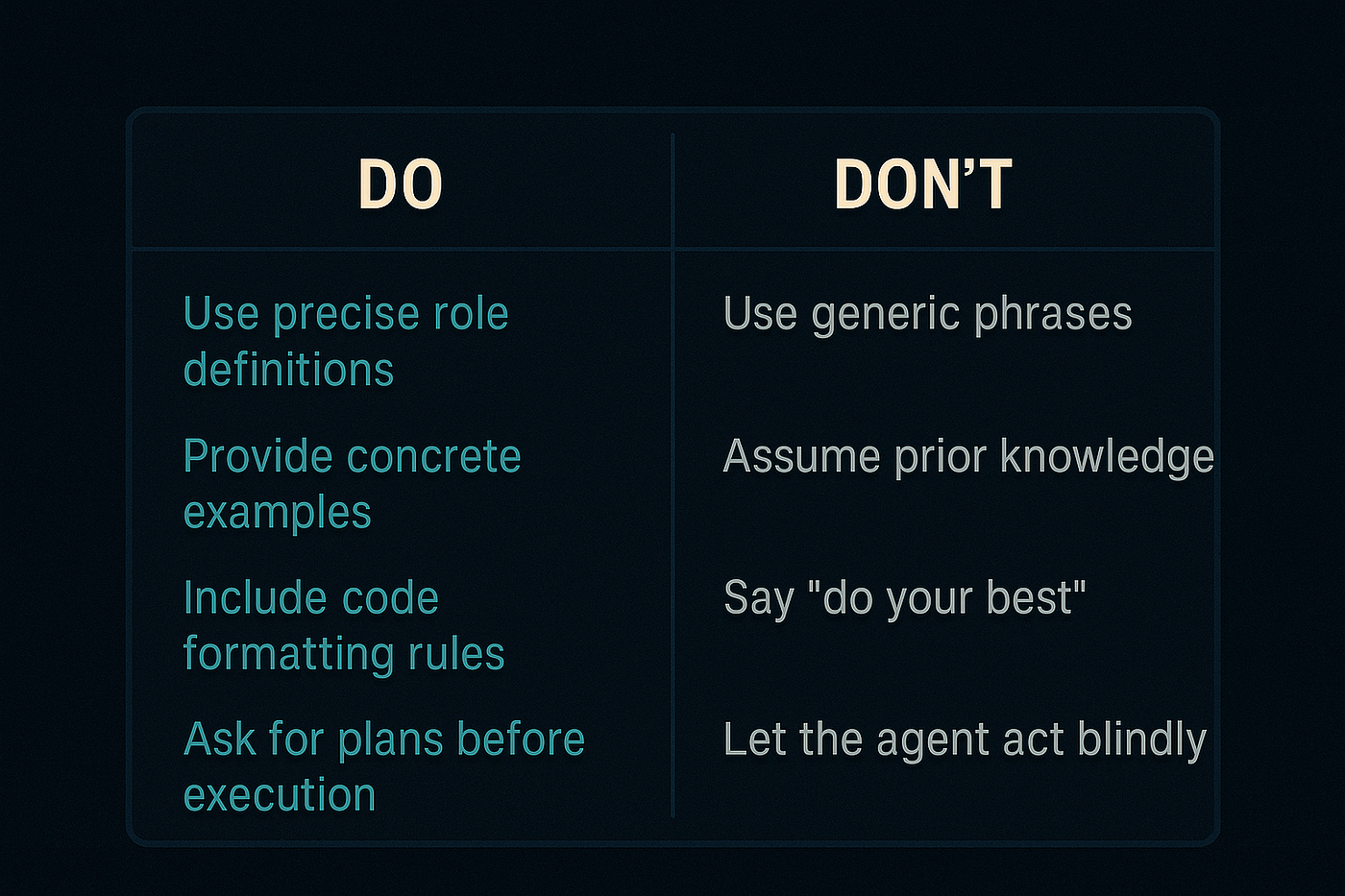The width and height of the screenshot is (1345, 896).
Task: Click the word 'execution' in the DO column
Action: pos(280,796)
